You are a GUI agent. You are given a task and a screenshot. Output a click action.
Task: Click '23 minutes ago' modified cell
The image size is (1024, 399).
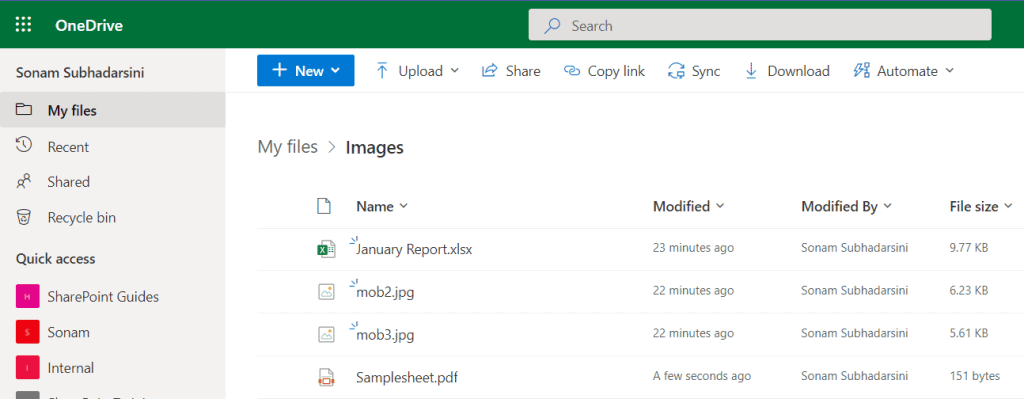click(693, 248)
